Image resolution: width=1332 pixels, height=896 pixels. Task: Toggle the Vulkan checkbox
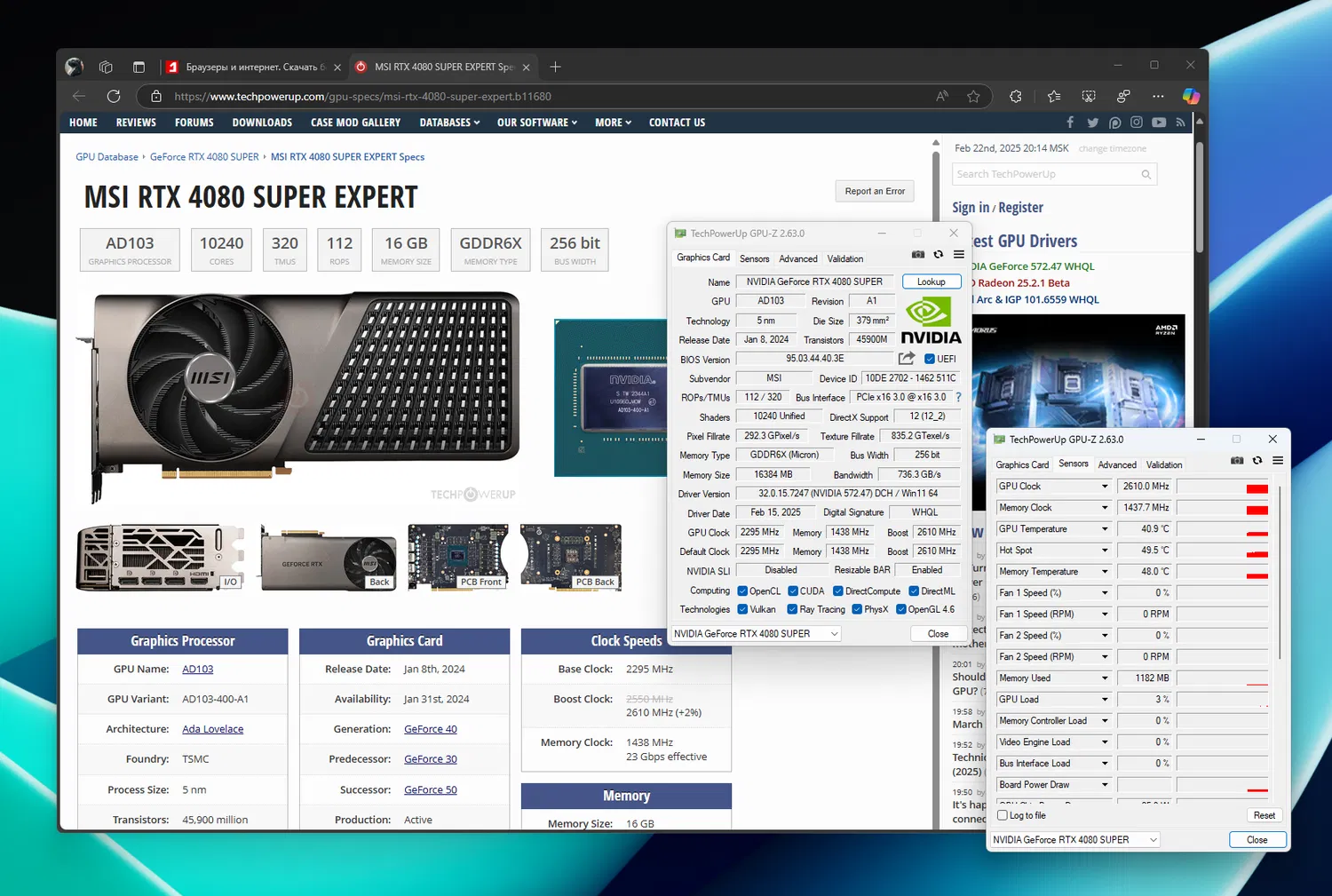(x=742, y=609)
